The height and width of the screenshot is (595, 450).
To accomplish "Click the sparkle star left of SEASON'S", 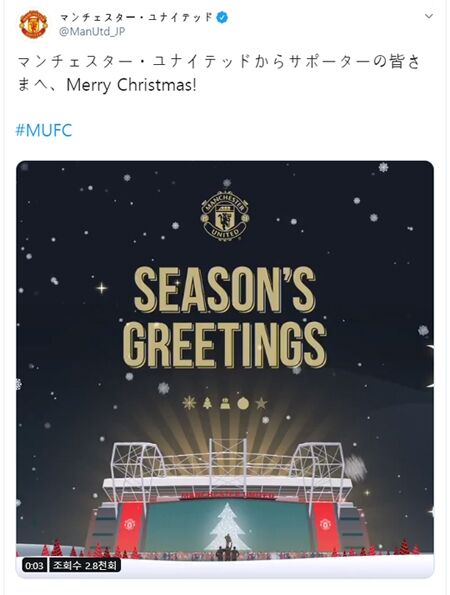I will coord(101,288).
